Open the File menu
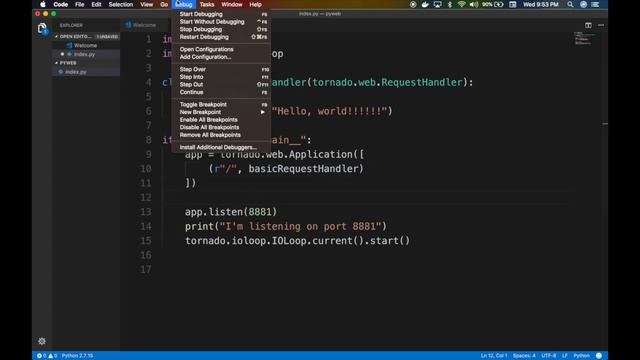The image size is (640, 360). [x=80, y=4]
